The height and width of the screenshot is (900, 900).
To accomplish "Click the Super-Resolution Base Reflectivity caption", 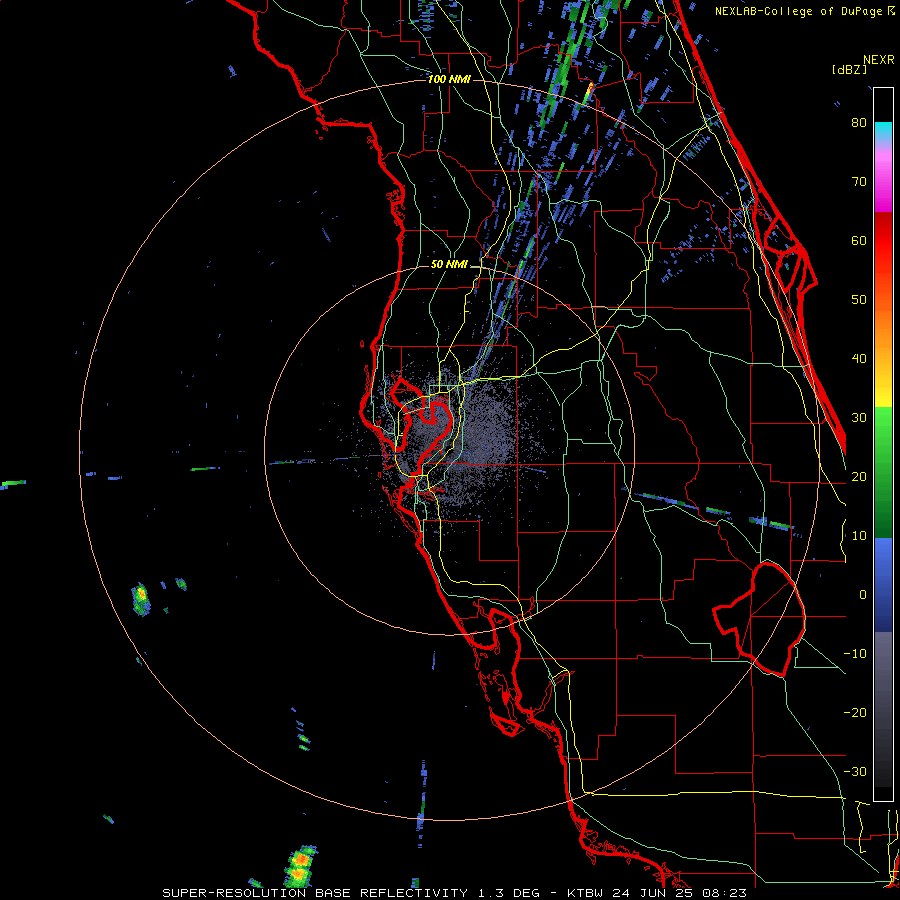I will [455, 893].
